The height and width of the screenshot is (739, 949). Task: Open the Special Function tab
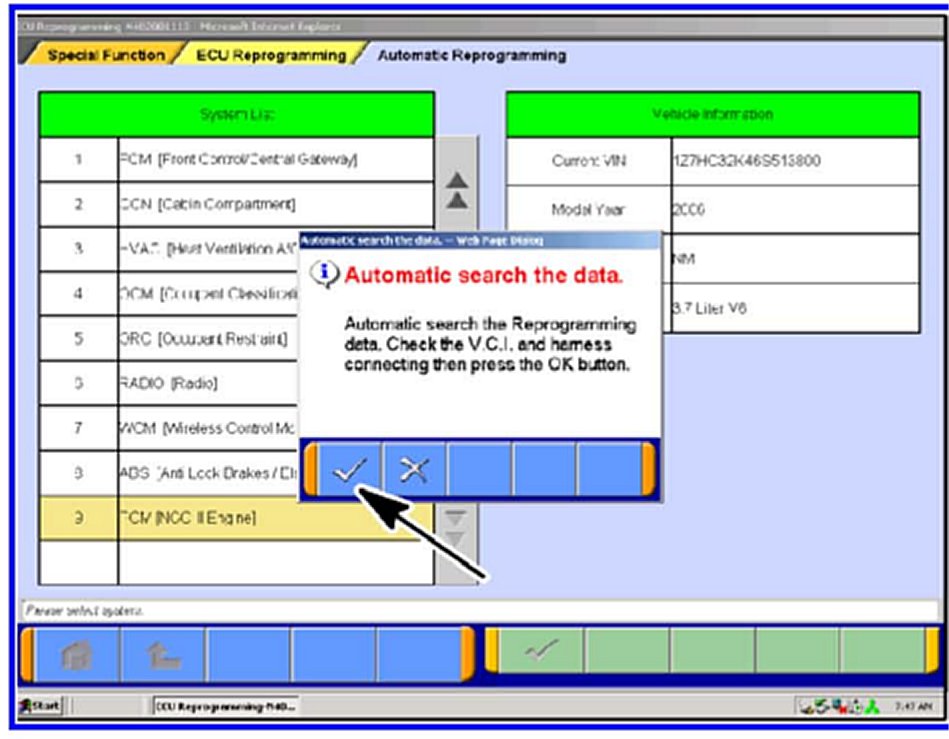[107, 55]
